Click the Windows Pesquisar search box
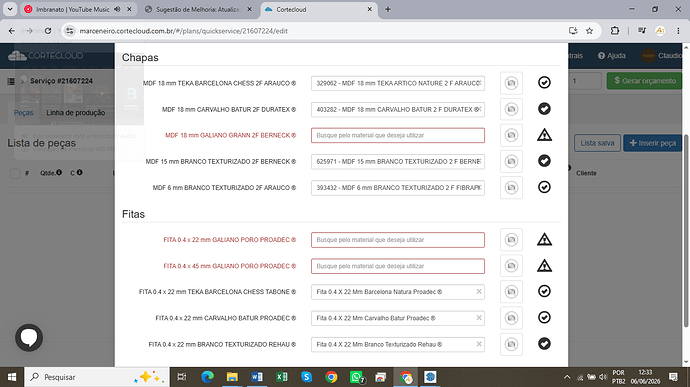 click(97, 377)
